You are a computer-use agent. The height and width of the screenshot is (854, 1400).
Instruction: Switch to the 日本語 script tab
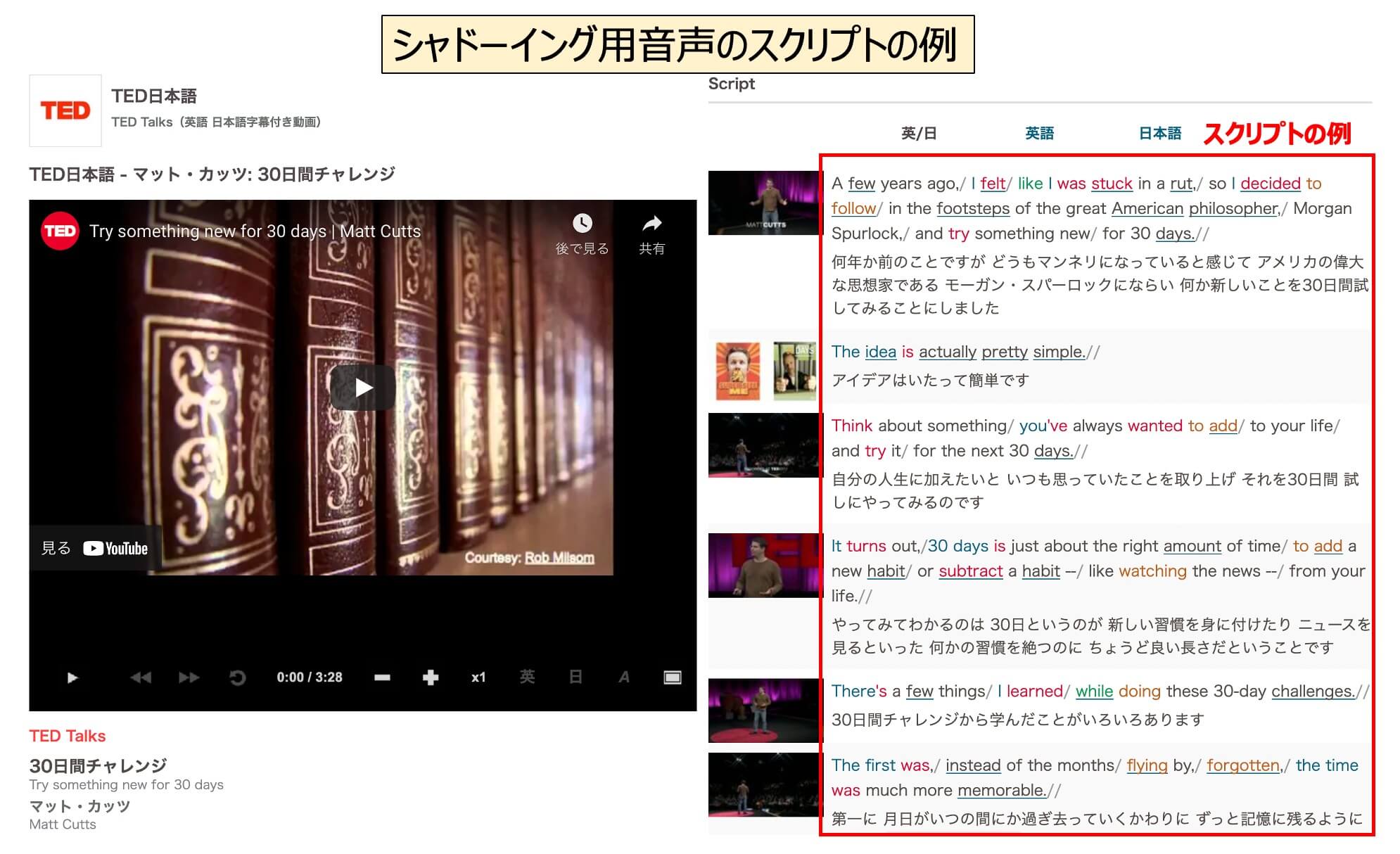pos(1159,133)
